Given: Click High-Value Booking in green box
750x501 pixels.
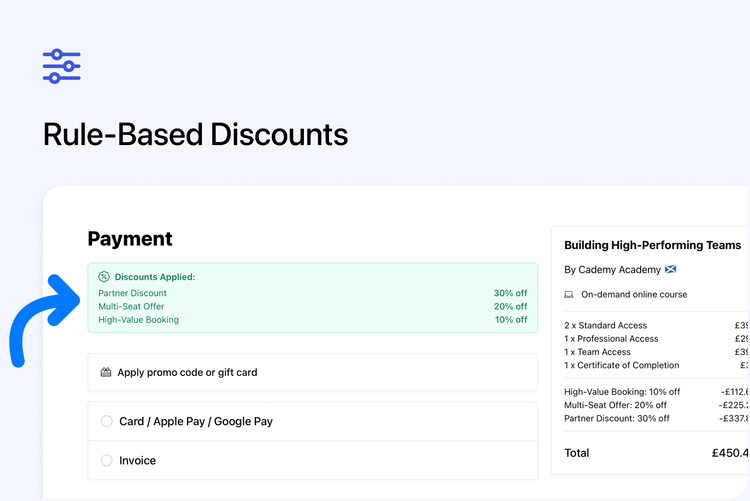Looking at the screenshot, I should 138,320.
